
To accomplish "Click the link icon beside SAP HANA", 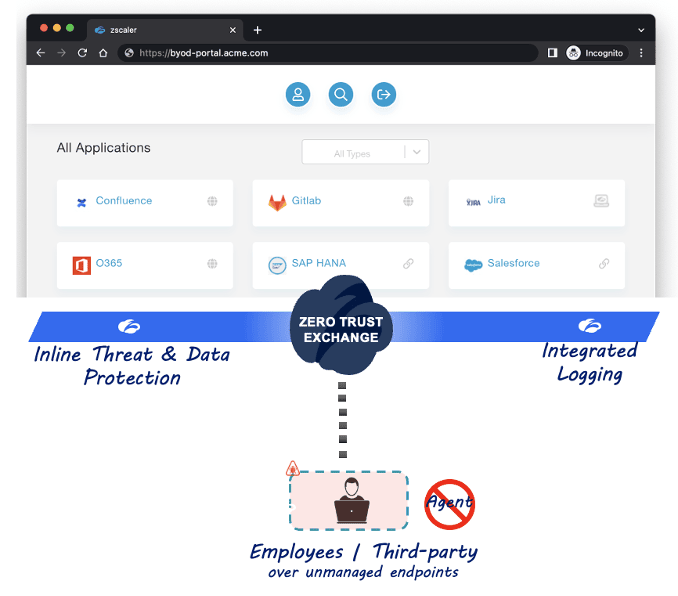I will 408,264.
